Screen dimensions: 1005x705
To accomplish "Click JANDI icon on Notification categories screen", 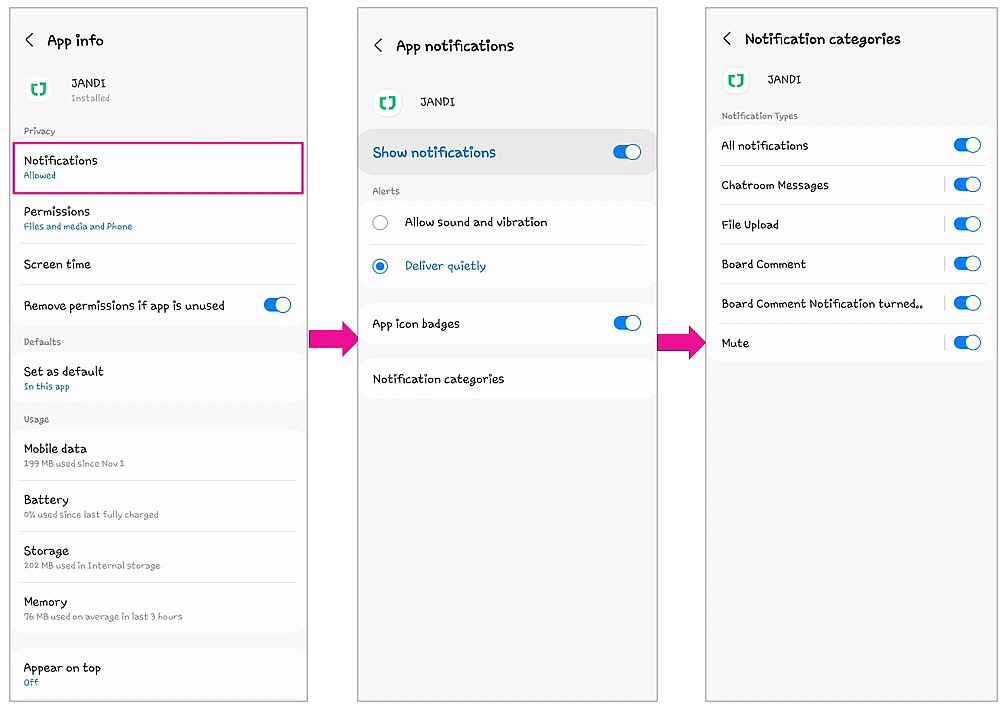I will pyautogui.click(x=737, y=80).
